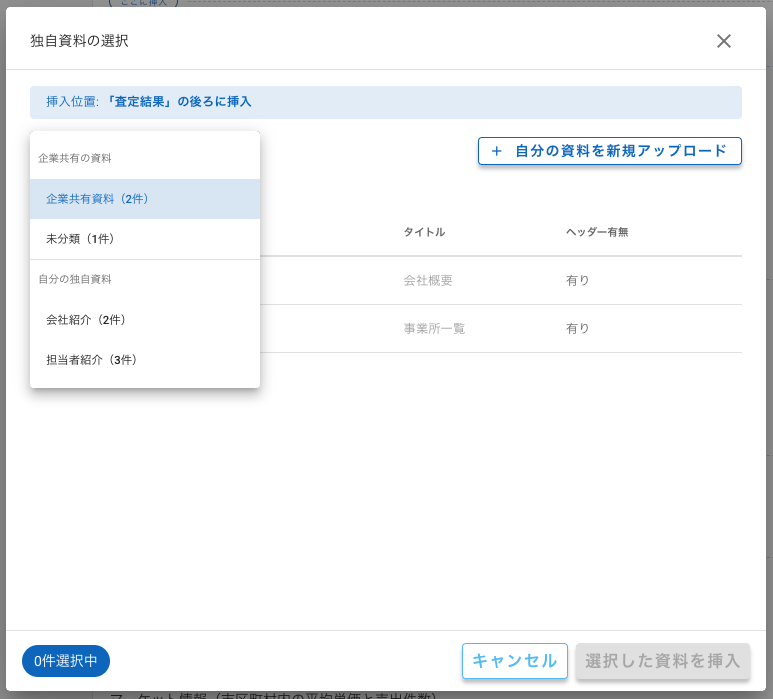
Task: Click the 挿入位置 info banner
Action: pos(386,102)
